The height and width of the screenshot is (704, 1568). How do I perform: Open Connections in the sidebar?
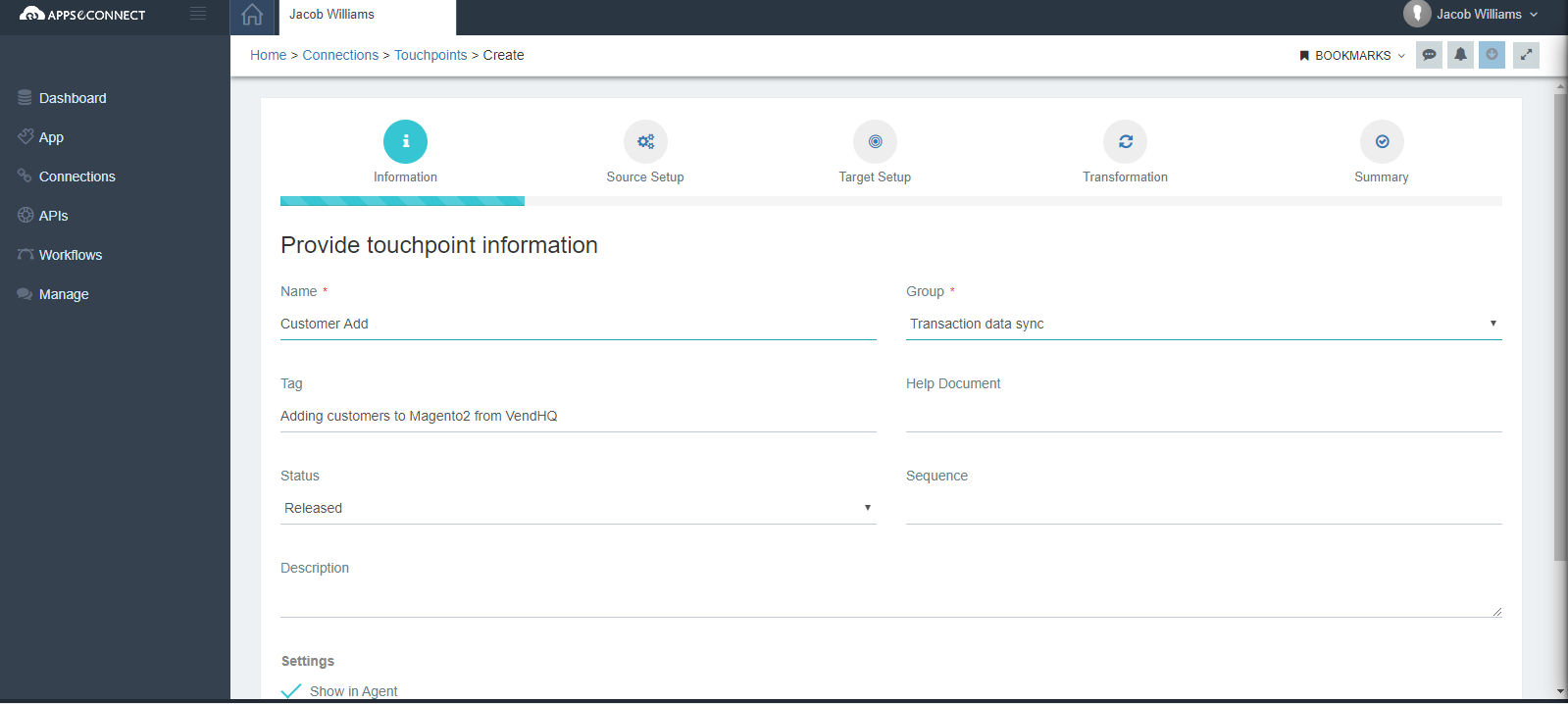pos(77,176)
